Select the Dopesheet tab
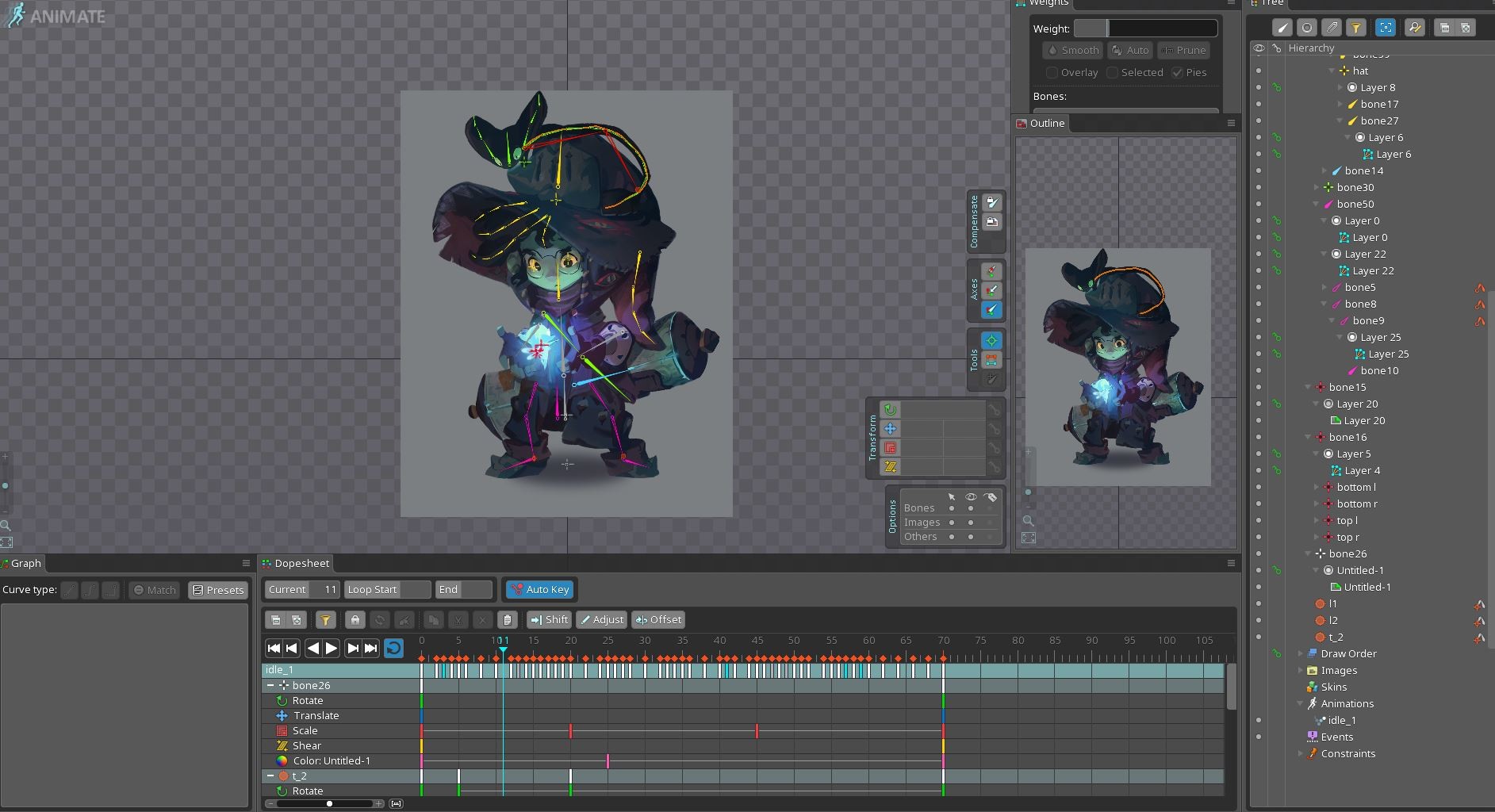 [x=301, y=563]
